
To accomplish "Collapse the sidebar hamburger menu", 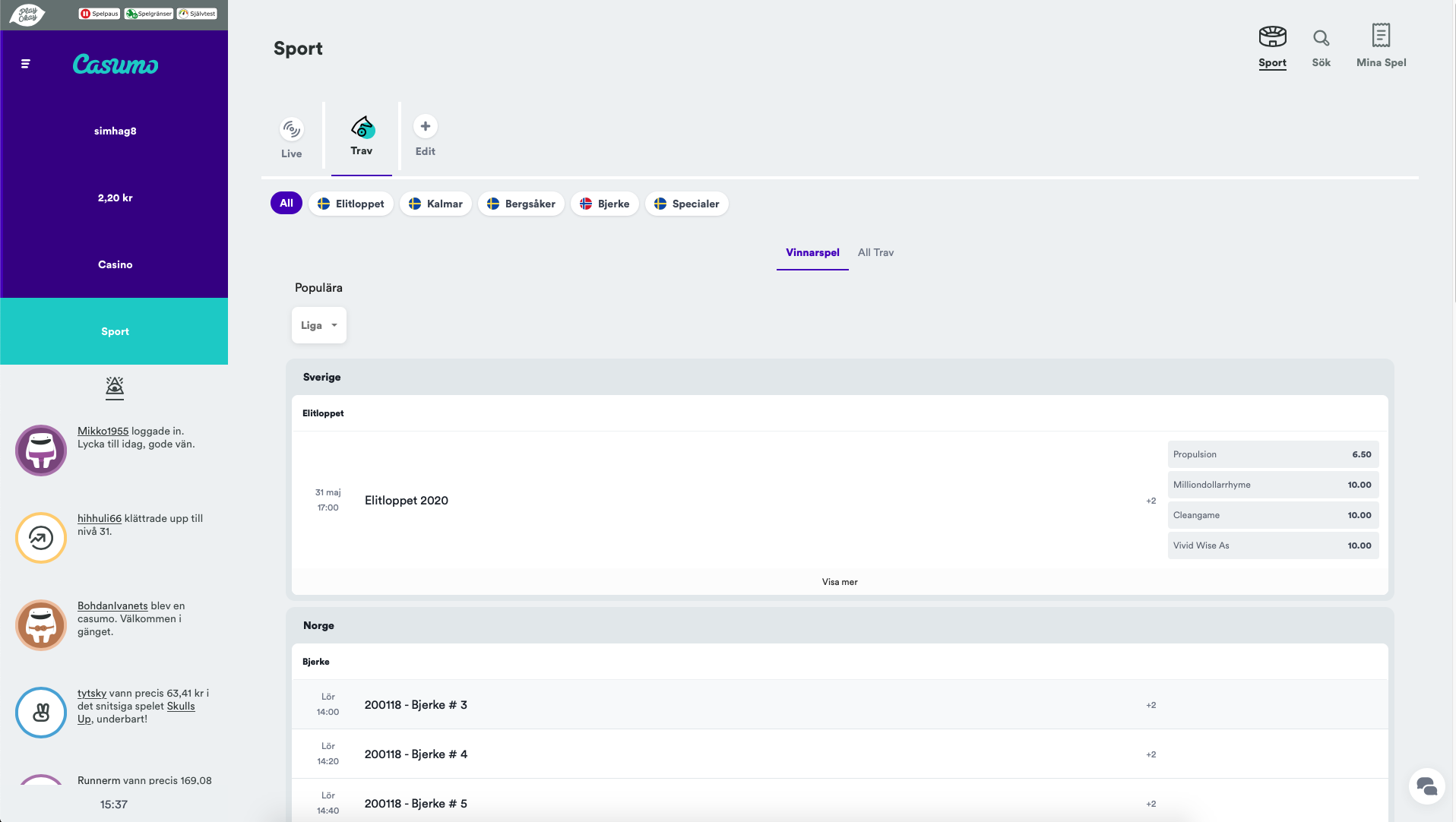I will pyautogui.click(x=26, y=64).
